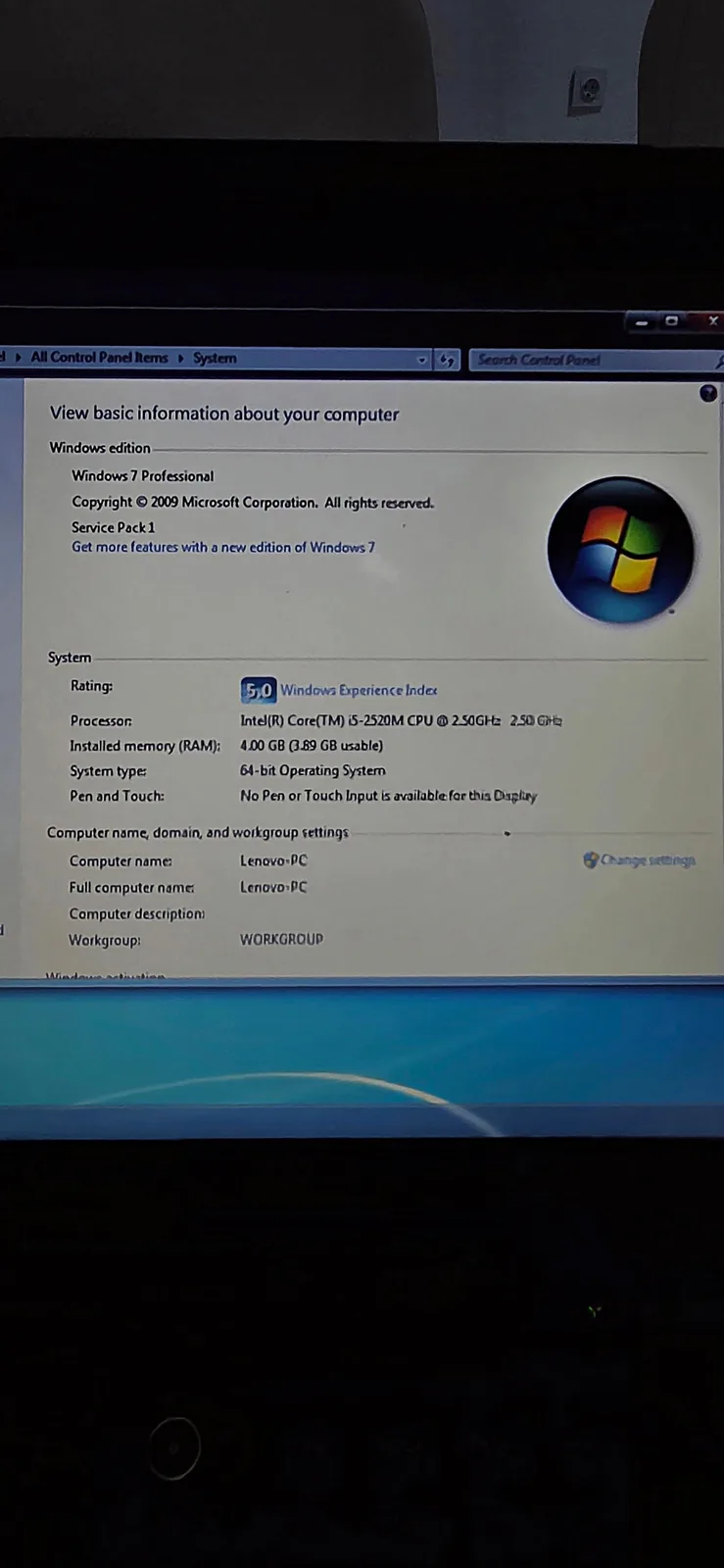
Task: Click the 'No Pen or Touch Input' text
Action: [388, 796]
